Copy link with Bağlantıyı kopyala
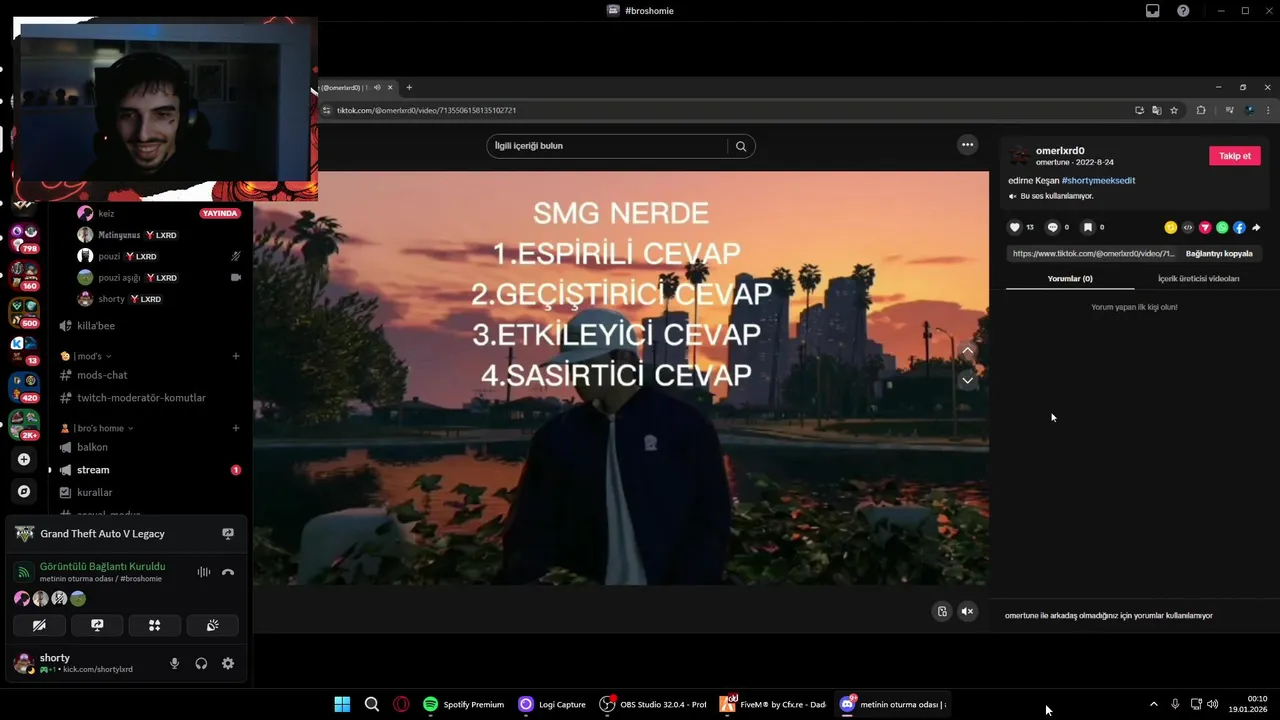1280x720 pixels. coord(1219,254)
